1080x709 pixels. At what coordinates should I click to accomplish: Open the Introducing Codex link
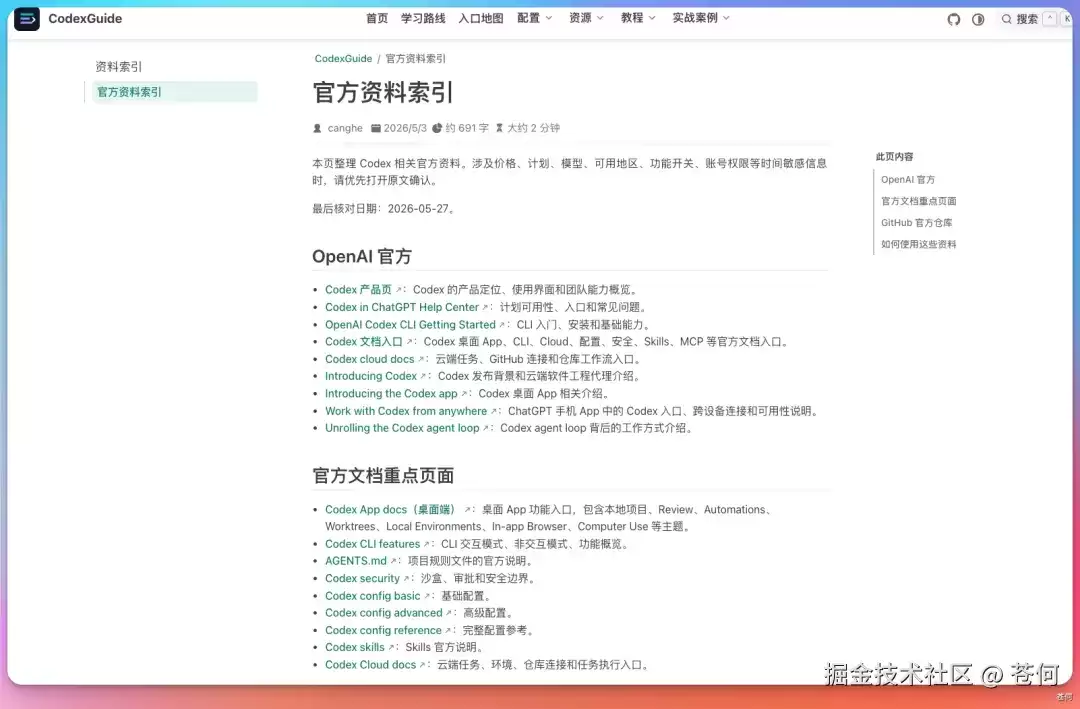pyautogui.click(x=371, y=376)
